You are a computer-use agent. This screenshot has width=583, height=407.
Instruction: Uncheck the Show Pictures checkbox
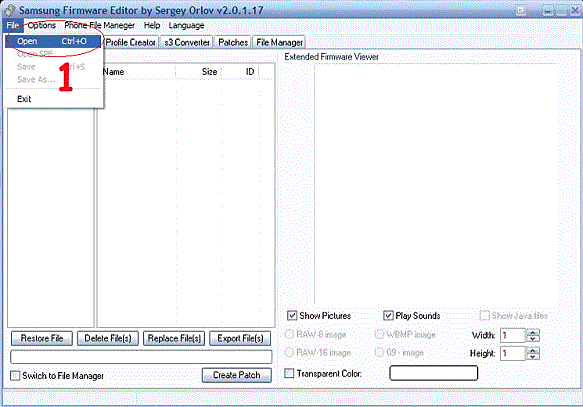[x=292, y=316]
